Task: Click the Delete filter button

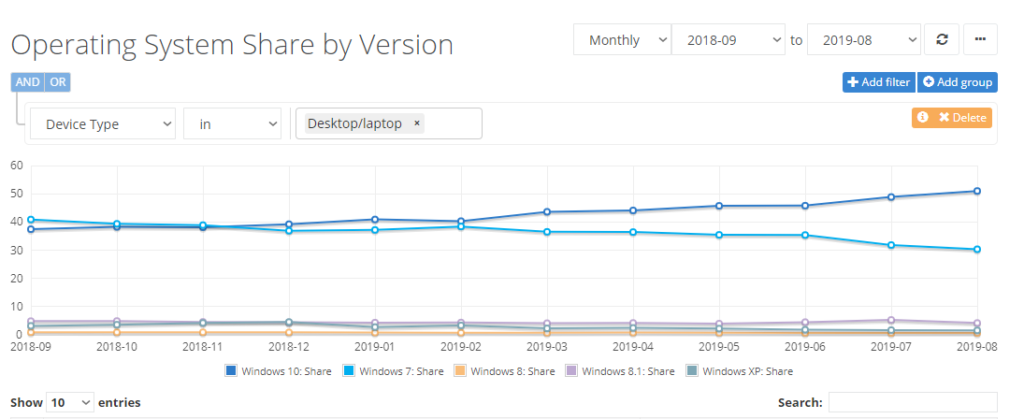Action: (951, 117)
